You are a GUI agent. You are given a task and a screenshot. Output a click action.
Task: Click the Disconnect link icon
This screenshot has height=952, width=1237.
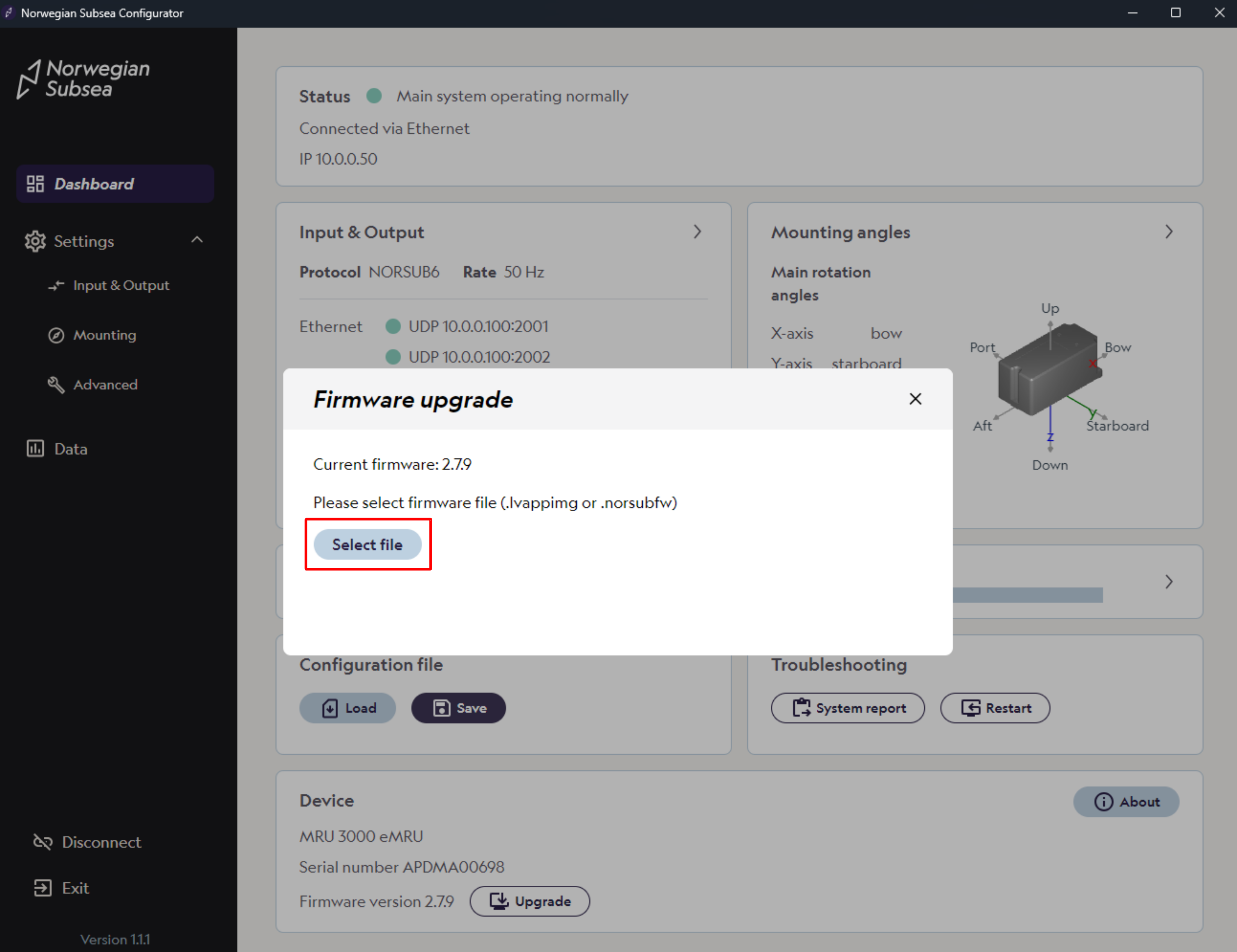(43, 842)
